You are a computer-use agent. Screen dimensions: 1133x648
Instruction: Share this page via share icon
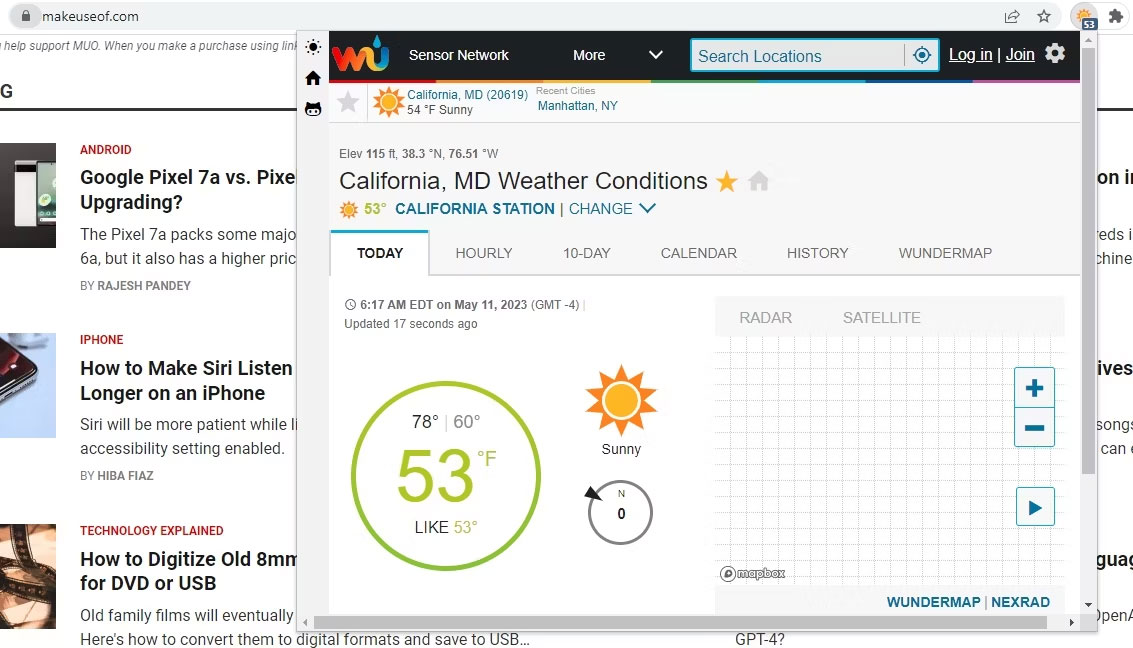tap(1012, 17)
